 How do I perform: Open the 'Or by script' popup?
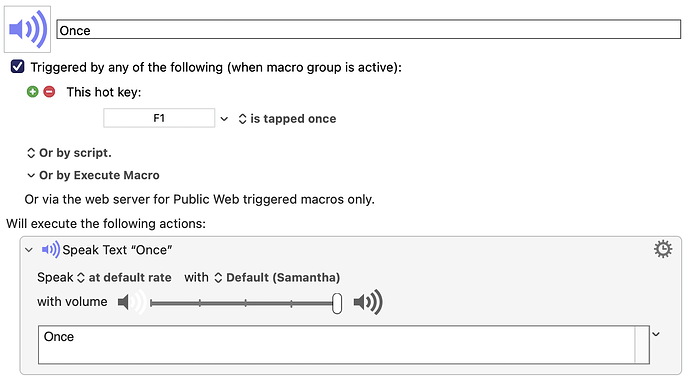[70, 153]
